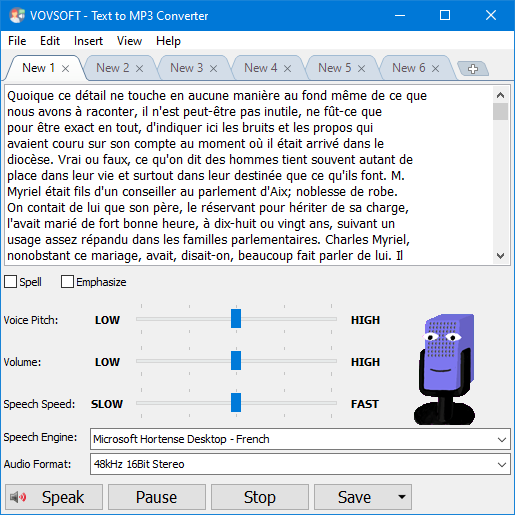This screenshot has height=515, width=515.
Task: Click the Speech Speed slider handle
Action: (x=236, y=403)
